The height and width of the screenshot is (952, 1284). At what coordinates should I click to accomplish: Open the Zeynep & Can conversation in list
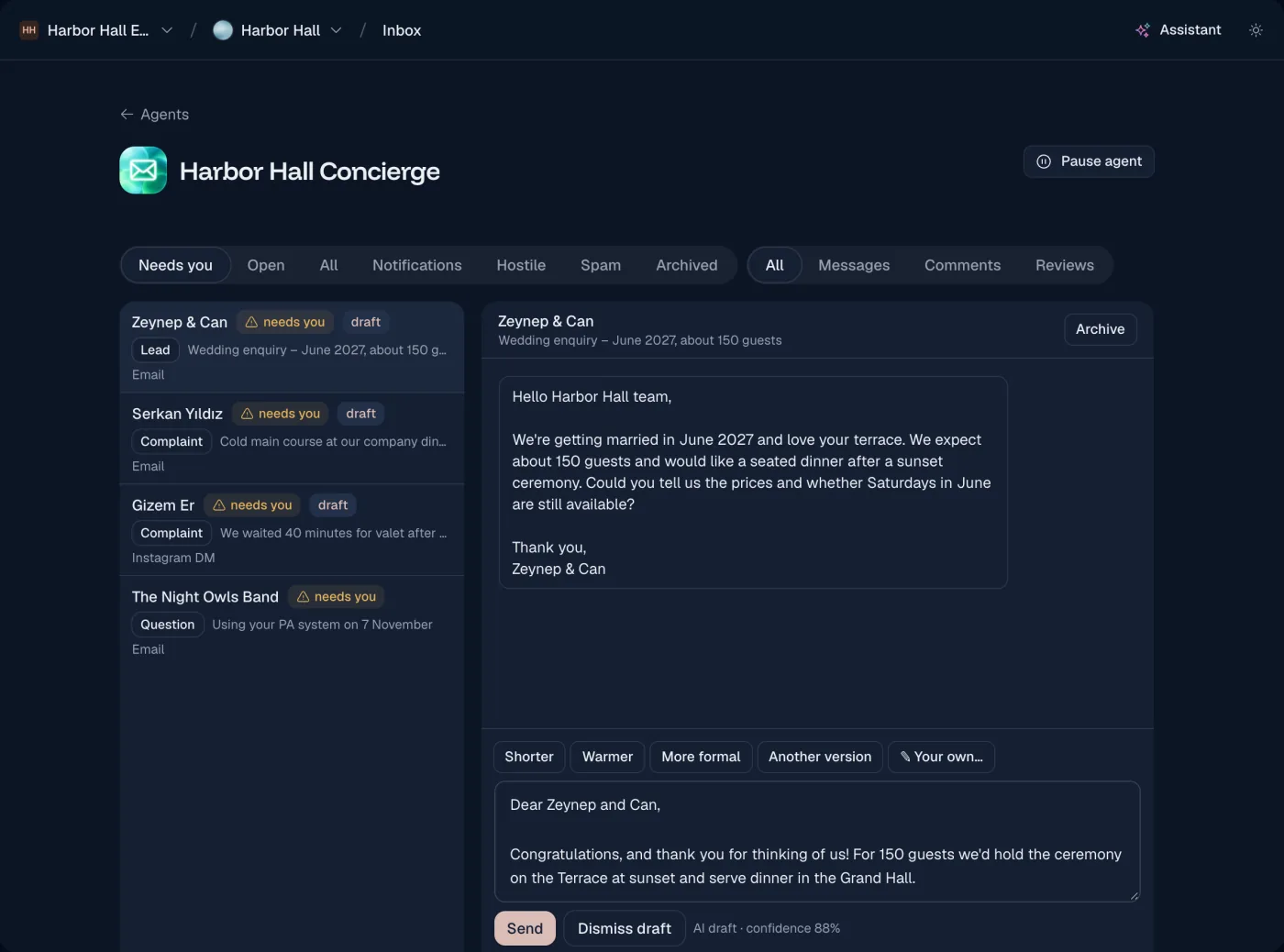point(292,348)
